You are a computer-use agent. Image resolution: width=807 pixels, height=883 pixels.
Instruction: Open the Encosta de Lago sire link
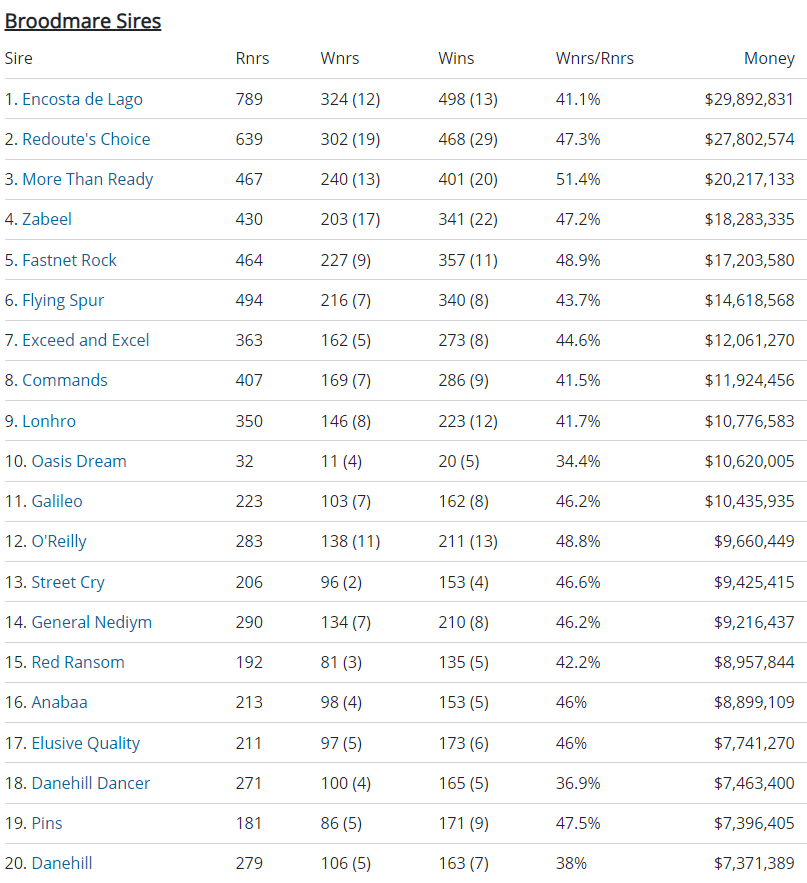click(82, 99)
